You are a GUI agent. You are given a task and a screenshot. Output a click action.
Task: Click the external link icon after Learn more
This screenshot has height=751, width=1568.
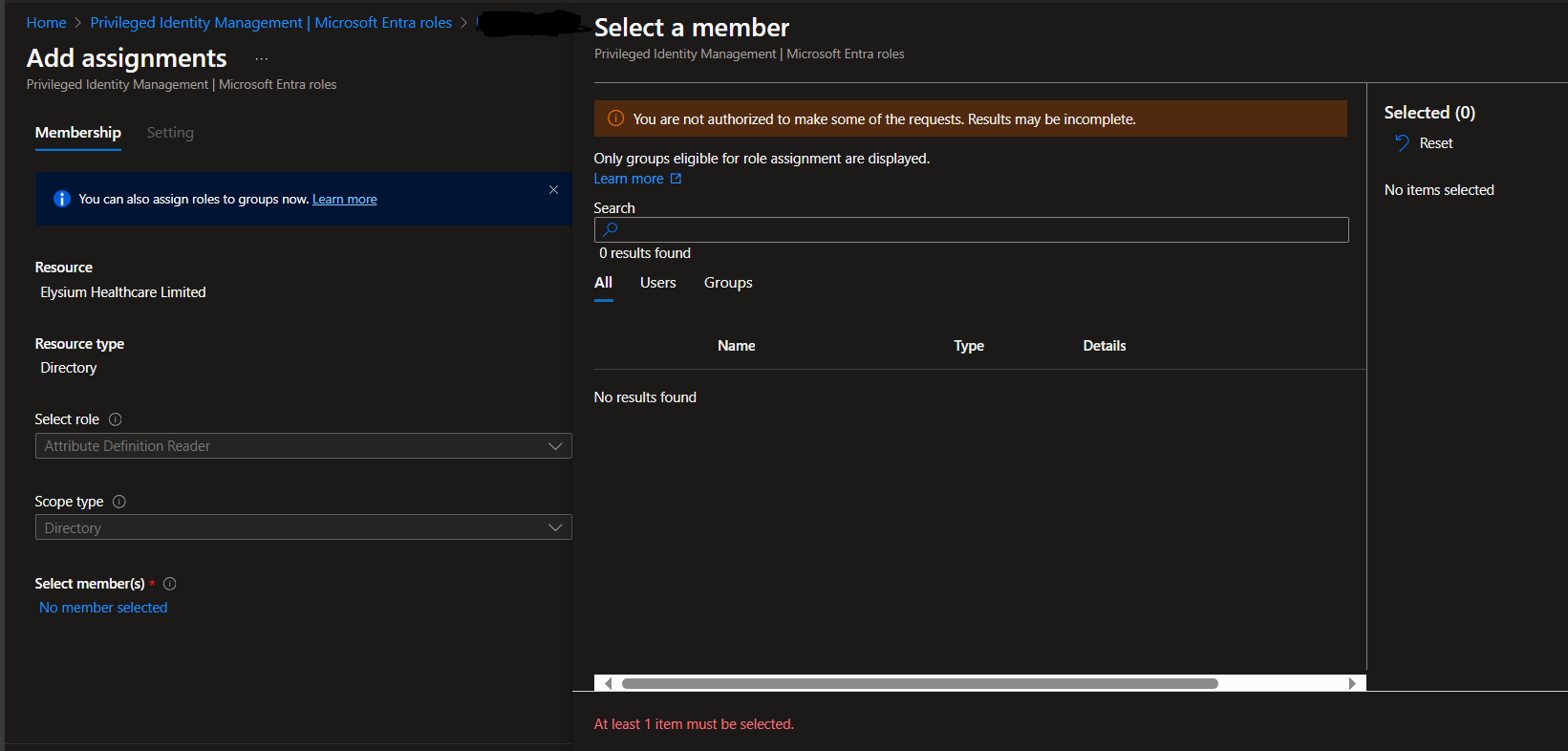point(677,179)
